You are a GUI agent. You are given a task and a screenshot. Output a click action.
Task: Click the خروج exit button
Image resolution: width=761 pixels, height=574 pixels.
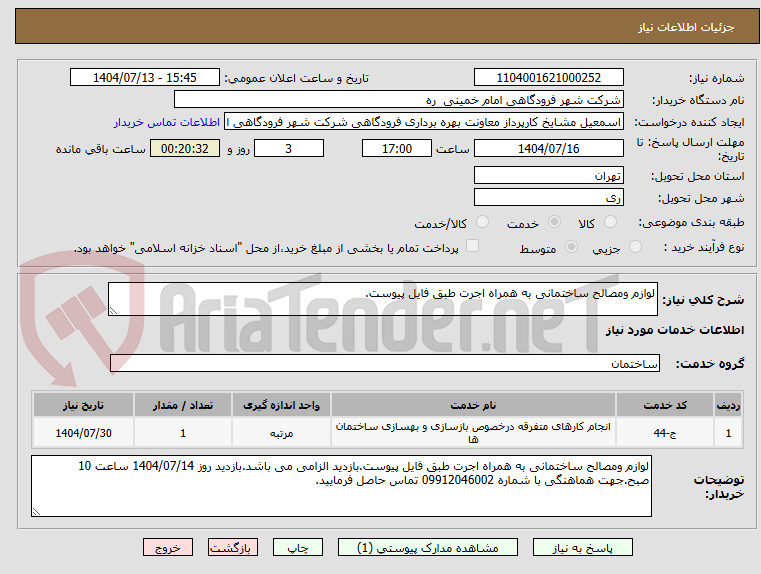click(167, 547)
